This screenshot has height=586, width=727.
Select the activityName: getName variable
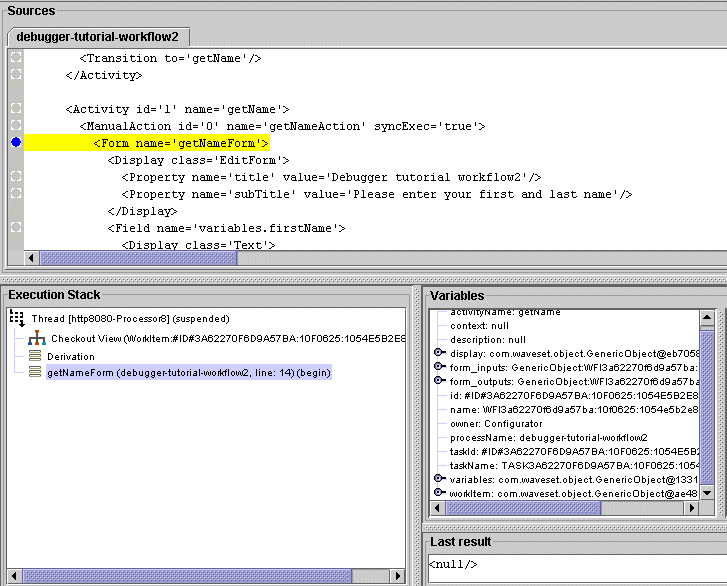coord(505,312)
